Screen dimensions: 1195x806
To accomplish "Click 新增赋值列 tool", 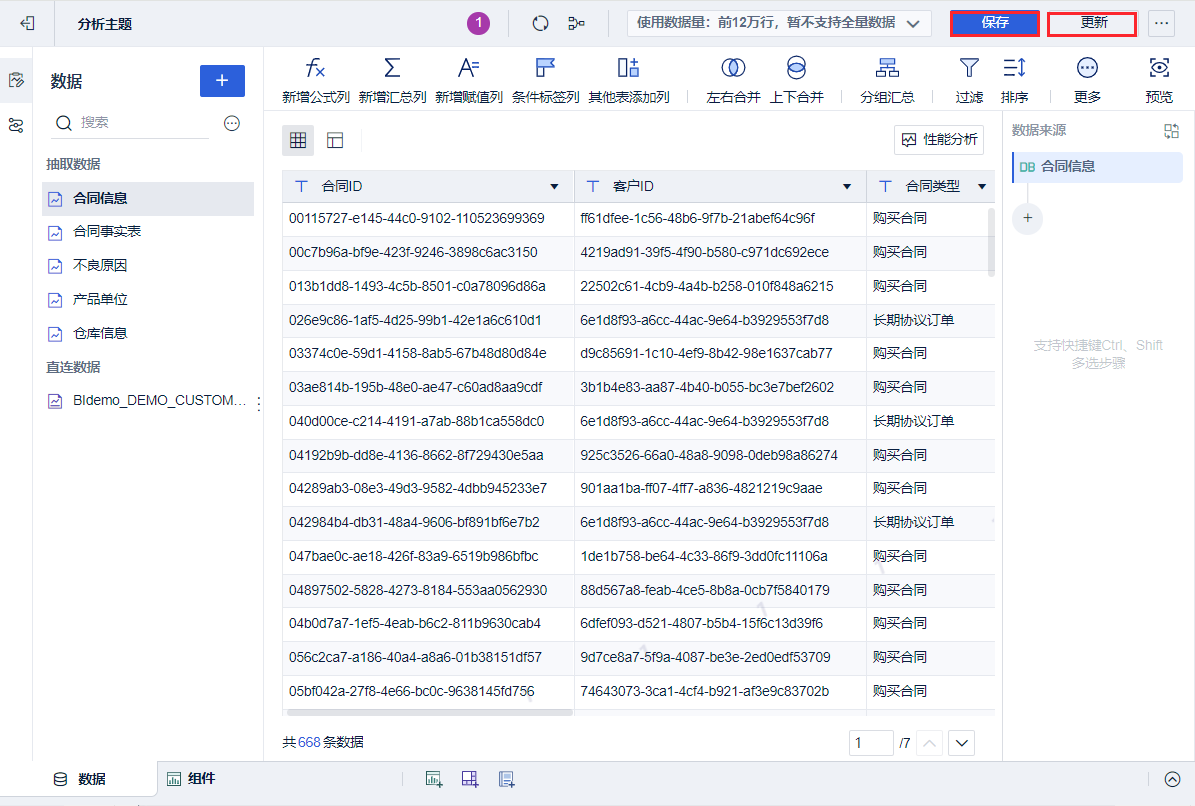I will [469, 79].
